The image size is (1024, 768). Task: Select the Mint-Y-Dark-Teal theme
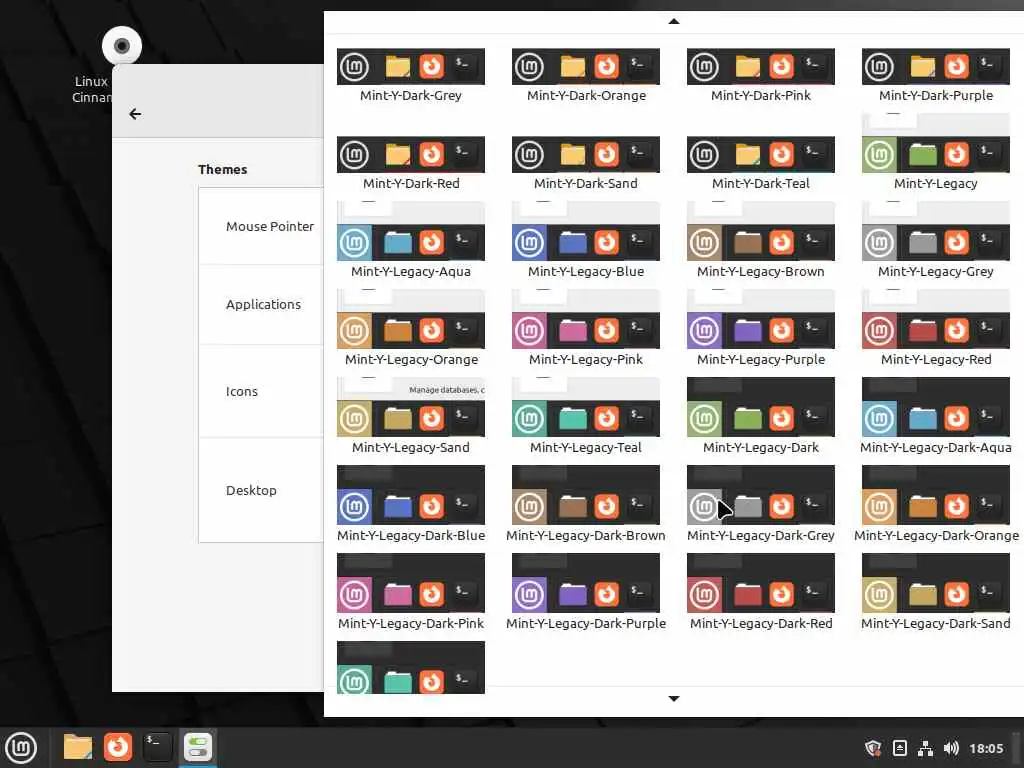(x=761, y=155)
